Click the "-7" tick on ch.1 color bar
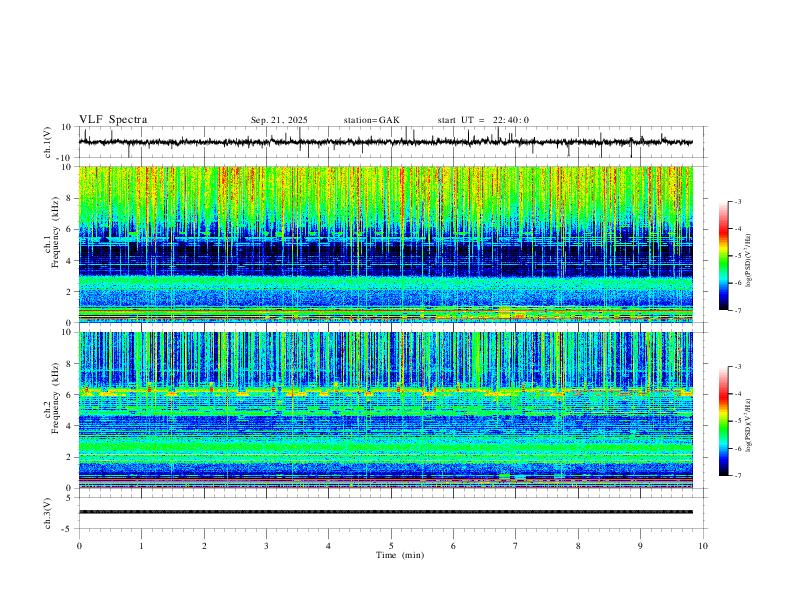Screen dimensions: 792x612 coord(737,311)
